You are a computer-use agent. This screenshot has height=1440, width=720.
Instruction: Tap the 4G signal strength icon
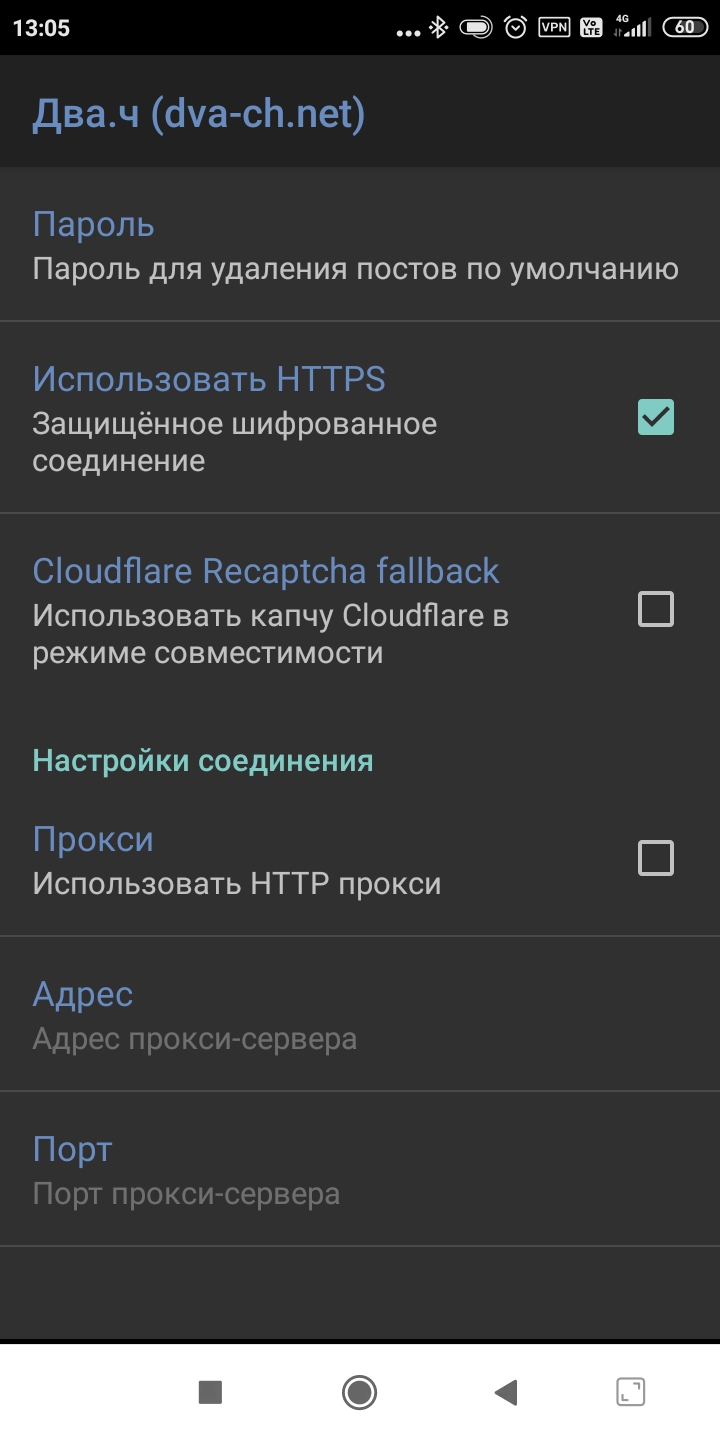tap(632, 28)
